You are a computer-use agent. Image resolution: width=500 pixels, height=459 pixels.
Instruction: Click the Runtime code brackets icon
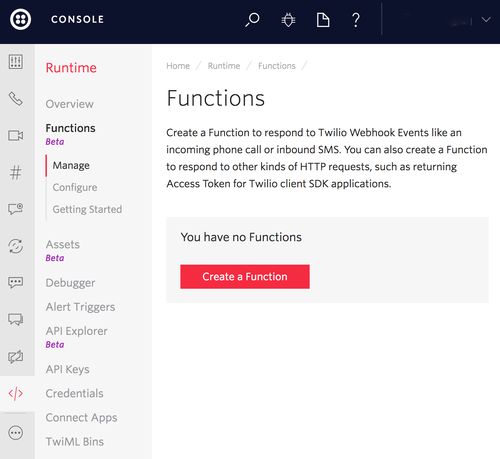tap(16, 394)
